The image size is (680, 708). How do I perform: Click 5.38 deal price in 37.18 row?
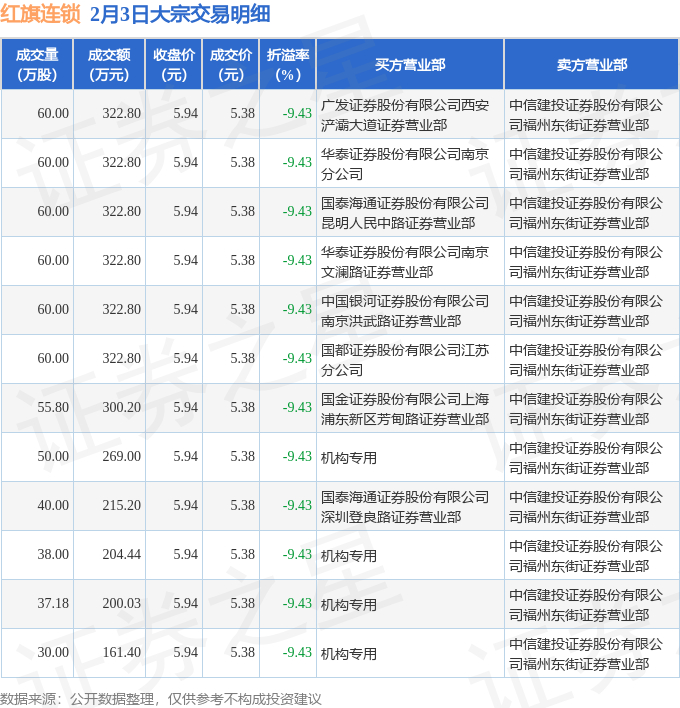click(242, 603)
